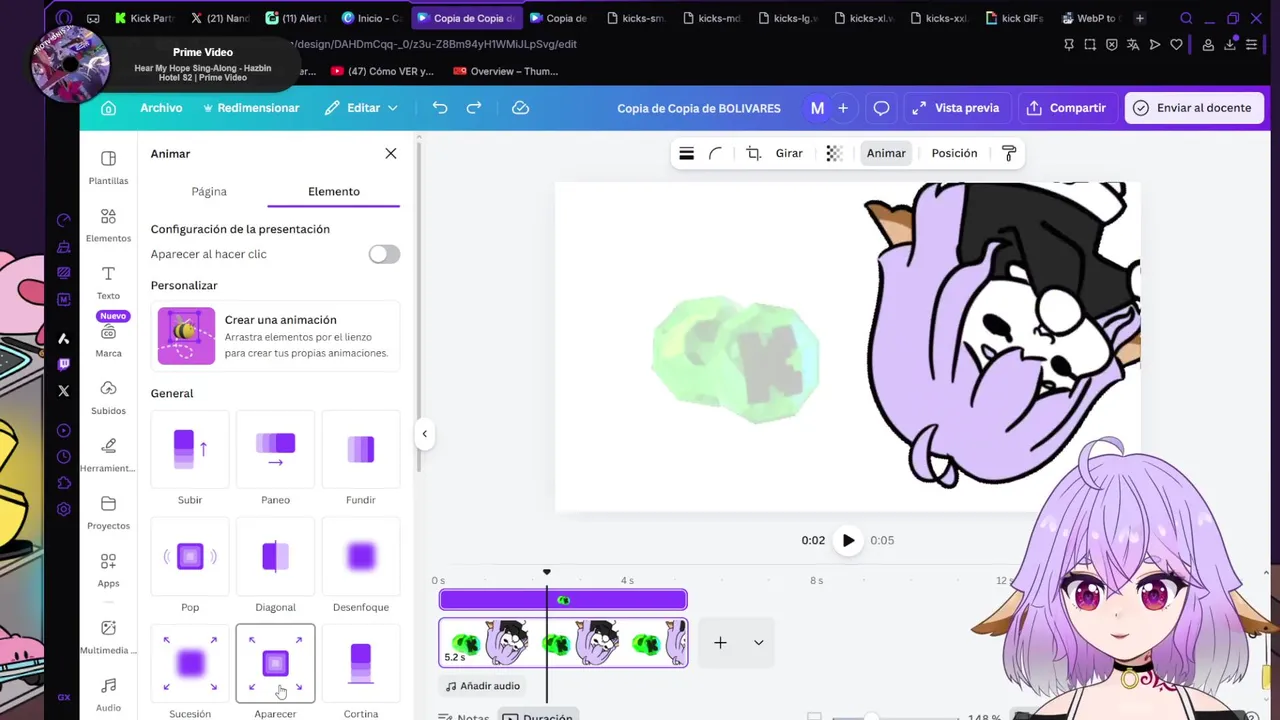Click the Vista previa button
This screenshot has height=720, width=1280.
(x=955, y=108)
